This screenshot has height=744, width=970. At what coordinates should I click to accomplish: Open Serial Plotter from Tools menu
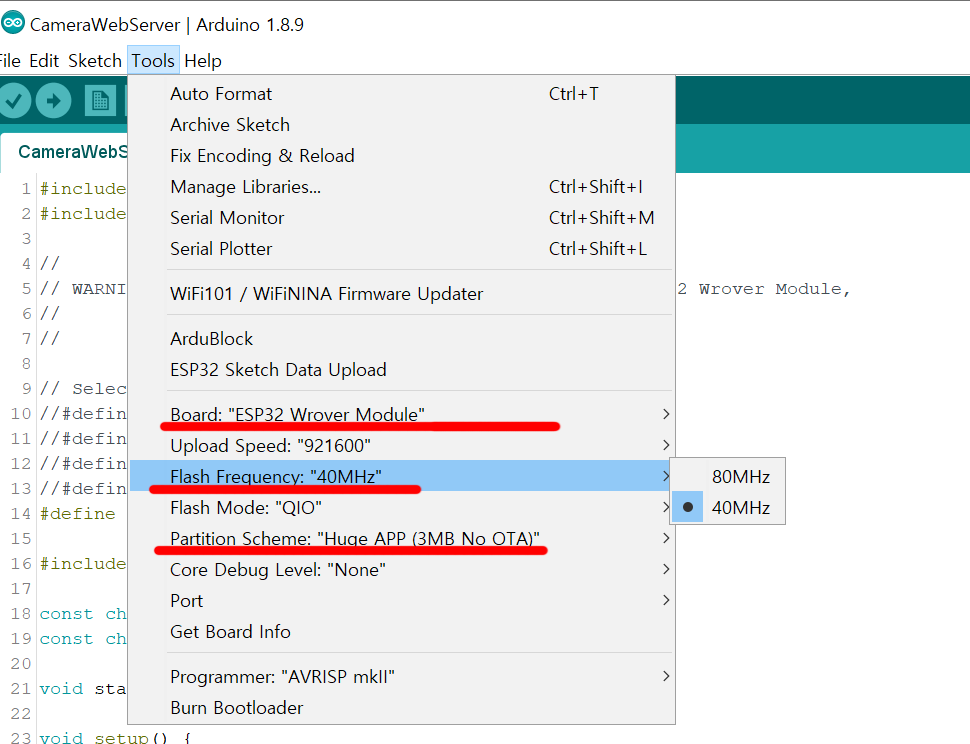[x=401, y=248]
